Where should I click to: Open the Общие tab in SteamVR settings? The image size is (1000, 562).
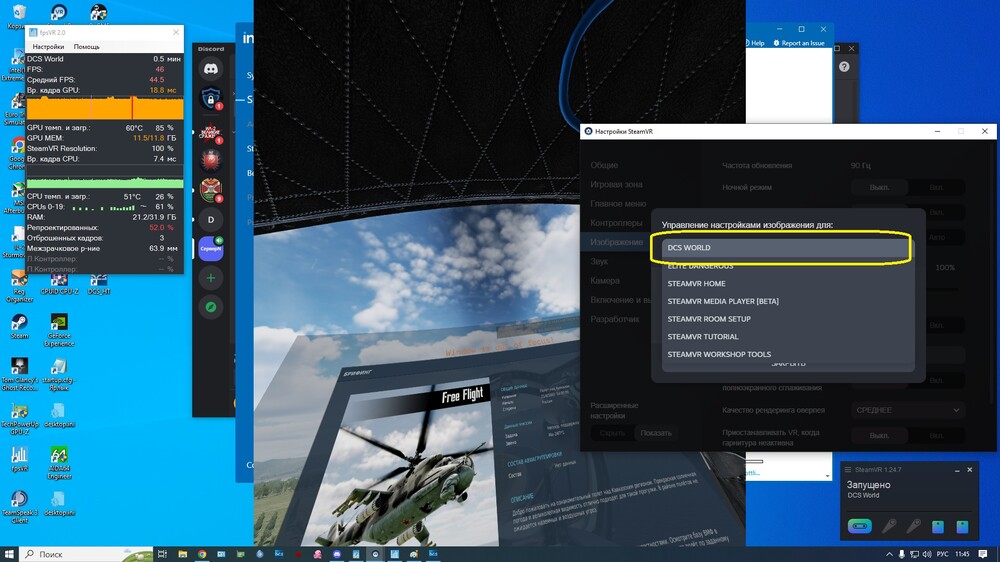[604, 165]
